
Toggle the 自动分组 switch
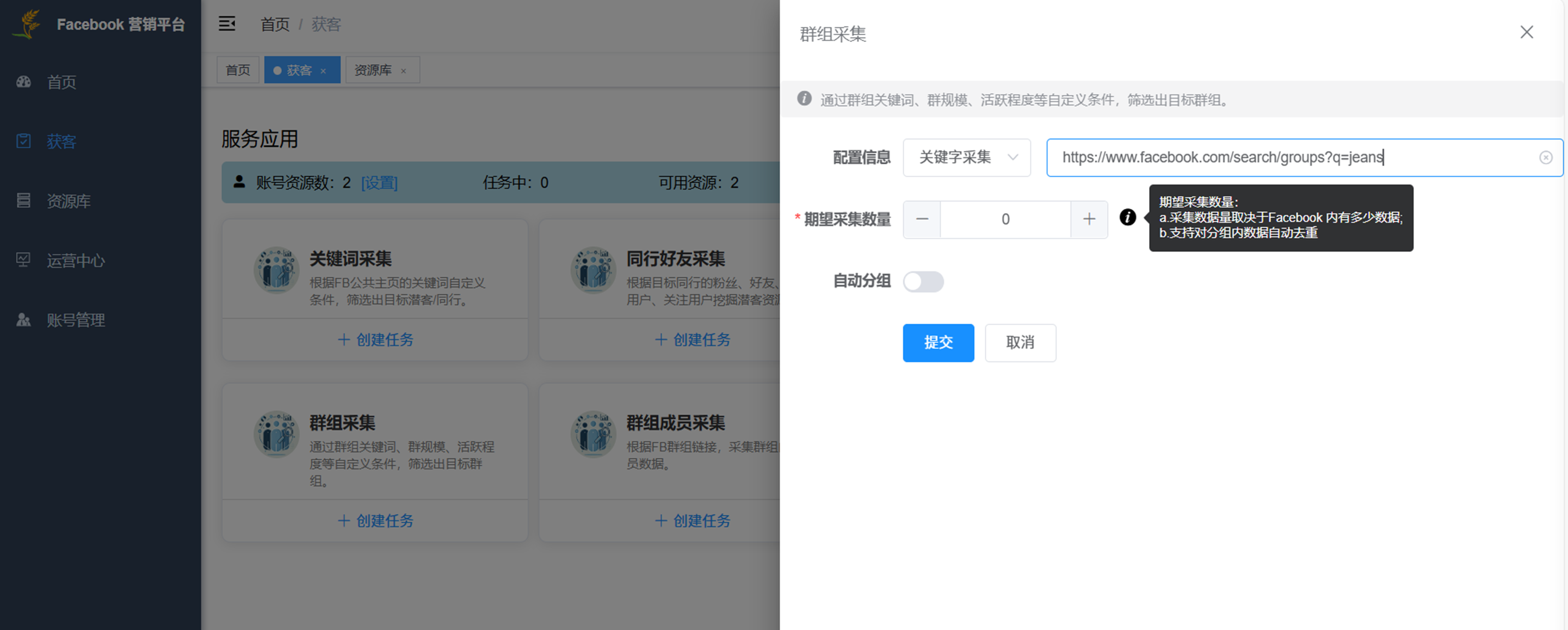point(923,282)
